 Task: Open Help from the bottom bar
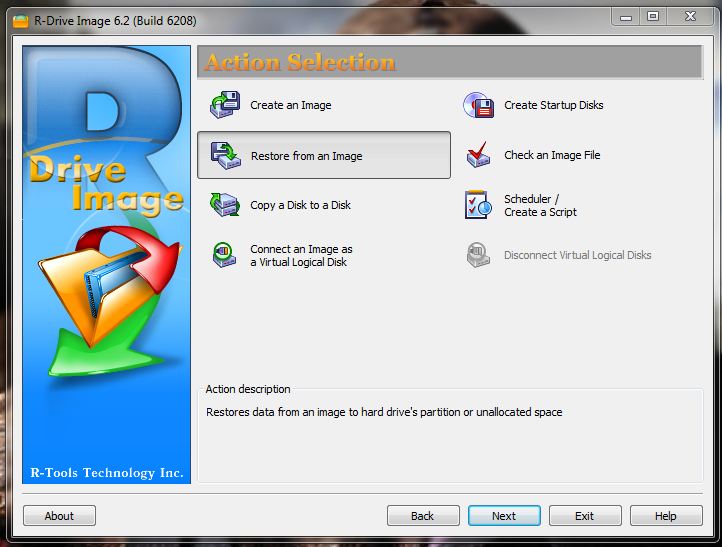click(665, 516)
